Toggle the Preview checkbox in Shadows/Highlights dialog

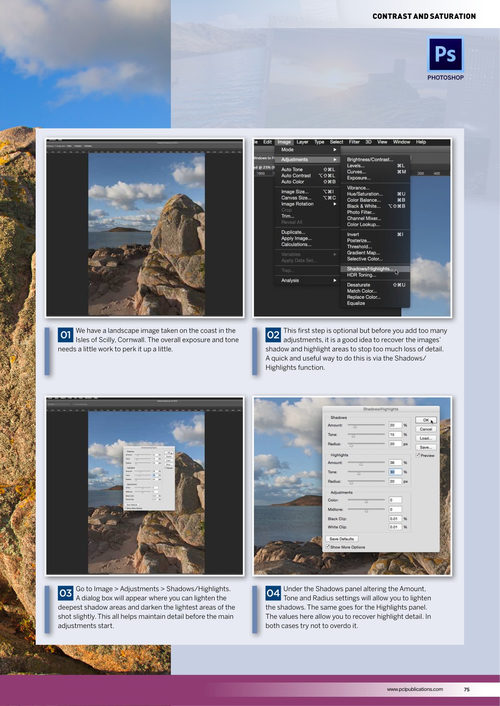418,456
